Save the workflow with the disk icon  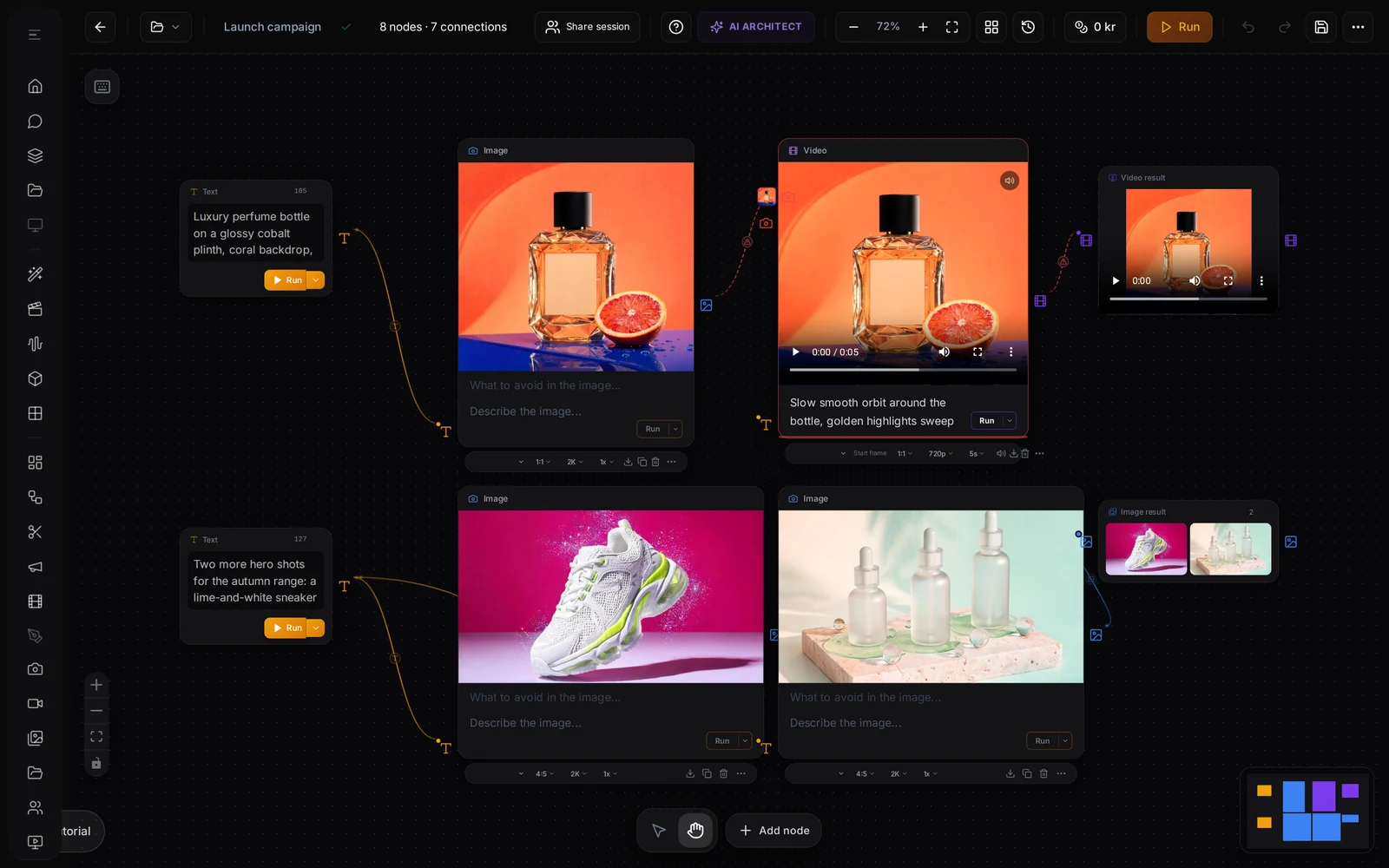(1321, 27)
